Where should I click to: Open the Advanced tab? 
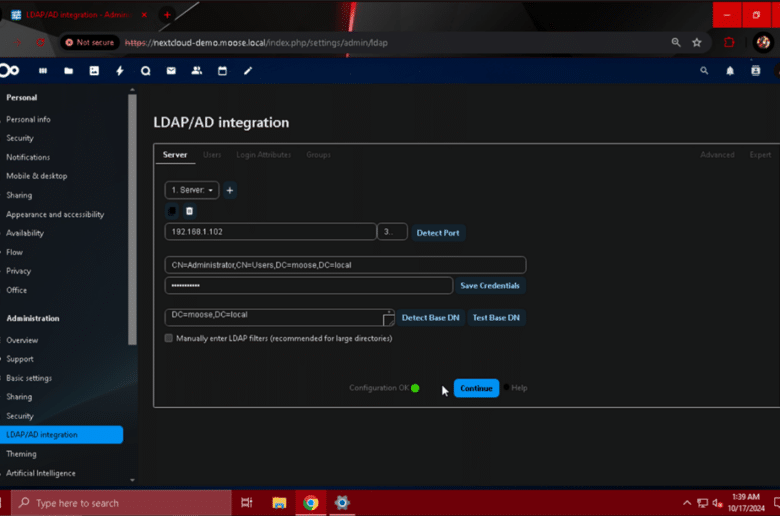717,155
